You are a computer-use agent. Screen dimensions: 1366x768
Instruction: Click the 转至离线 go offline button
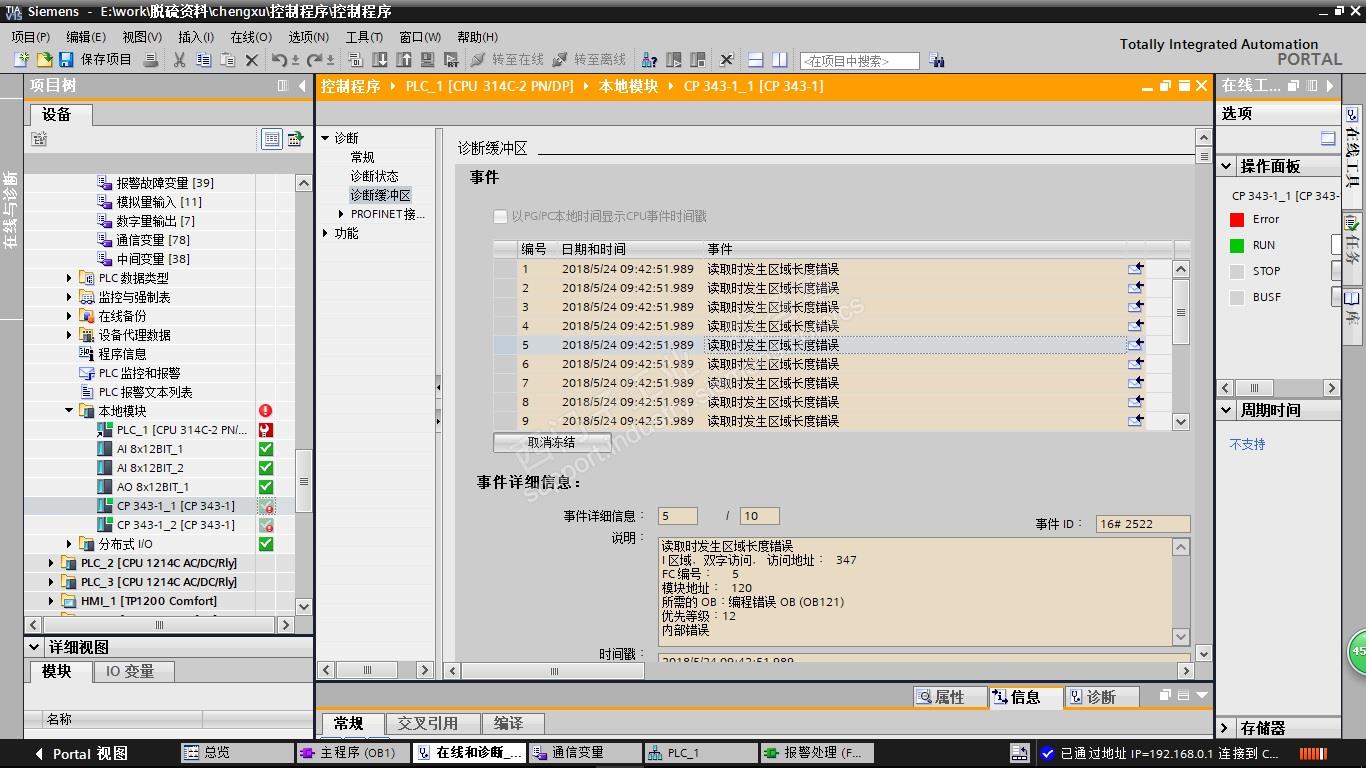click(x=590, y=60)
